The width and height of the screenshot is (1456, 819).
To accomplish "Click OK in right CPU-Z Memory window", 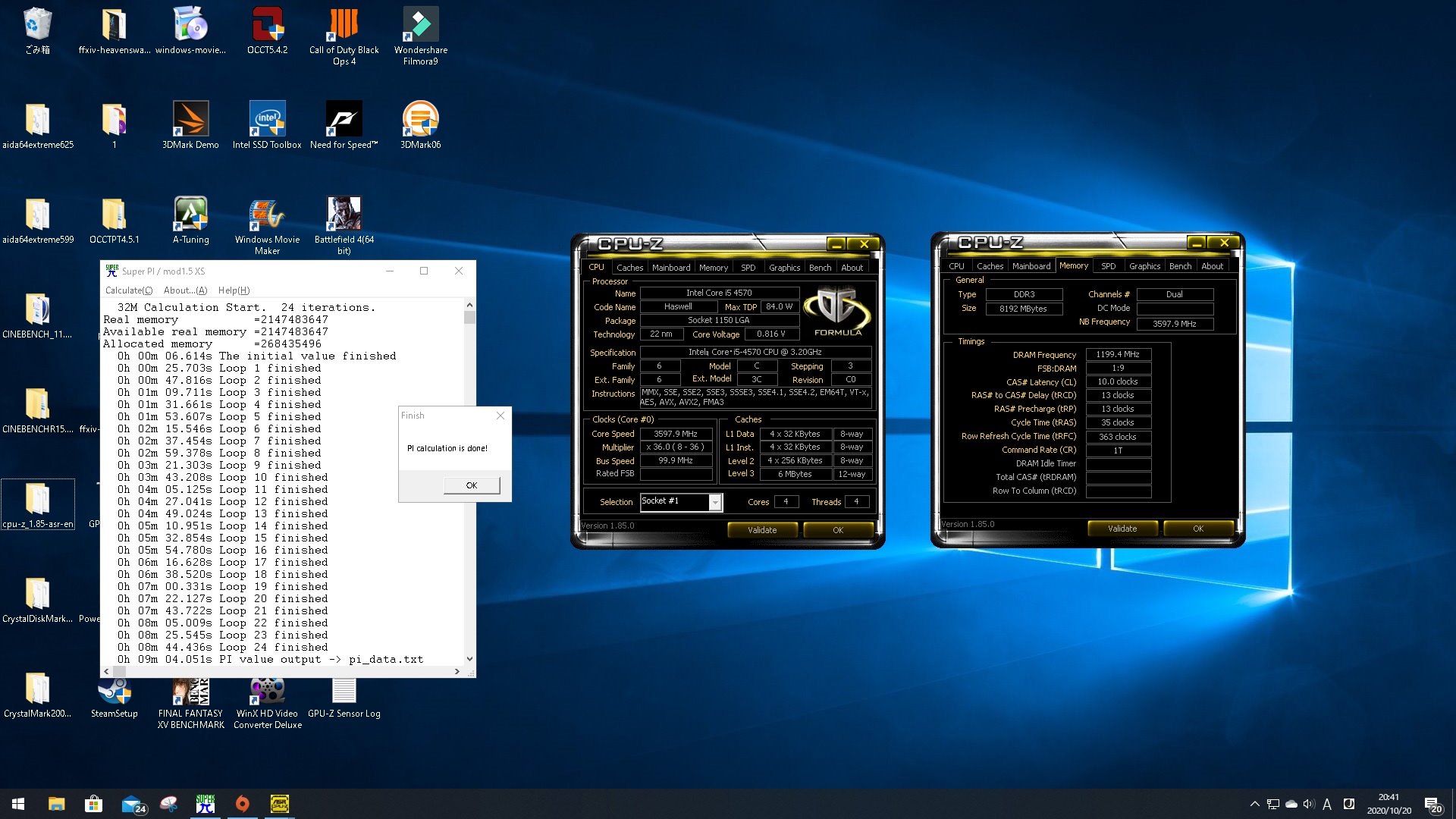I will (x=1198, y=529).
